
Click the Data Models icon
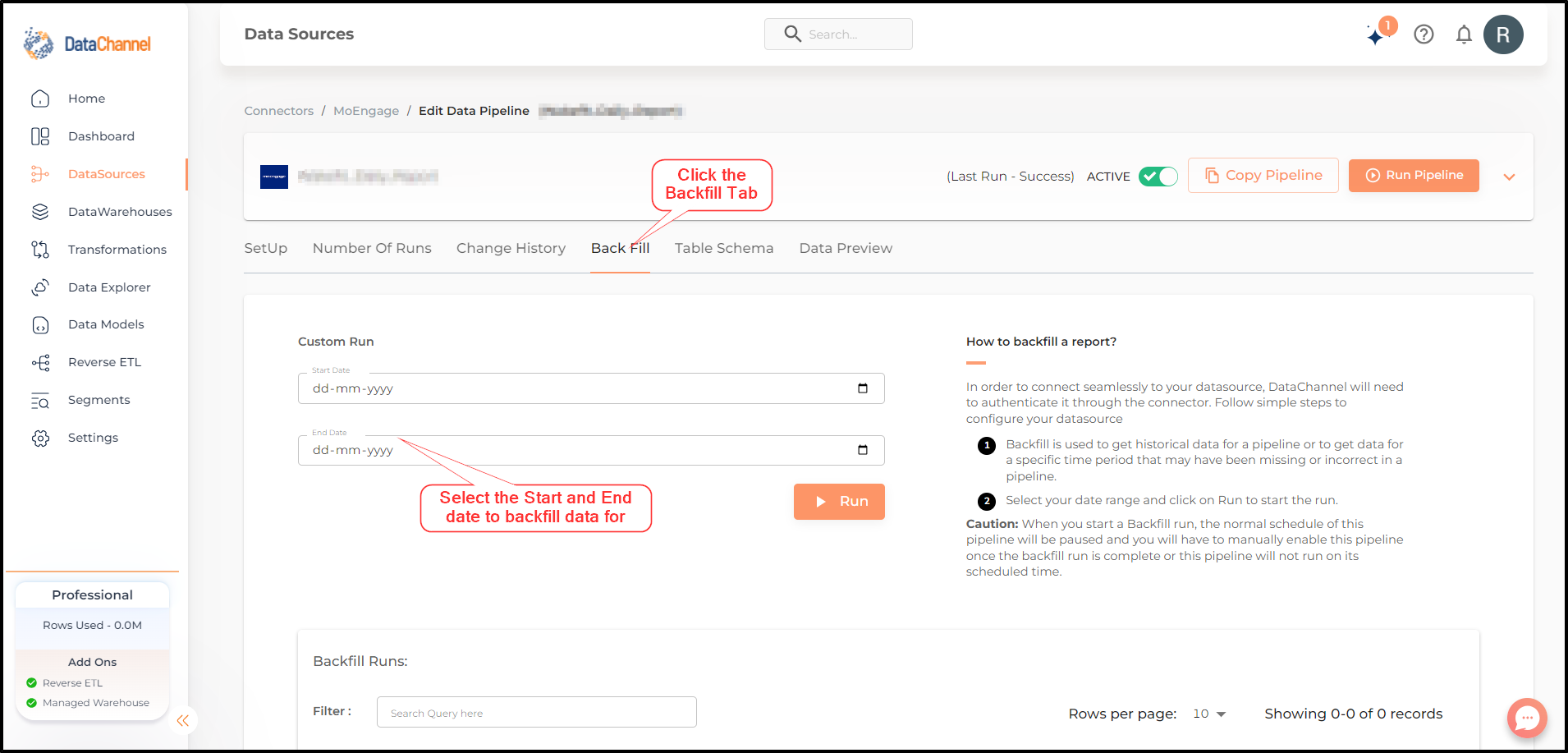40,324
